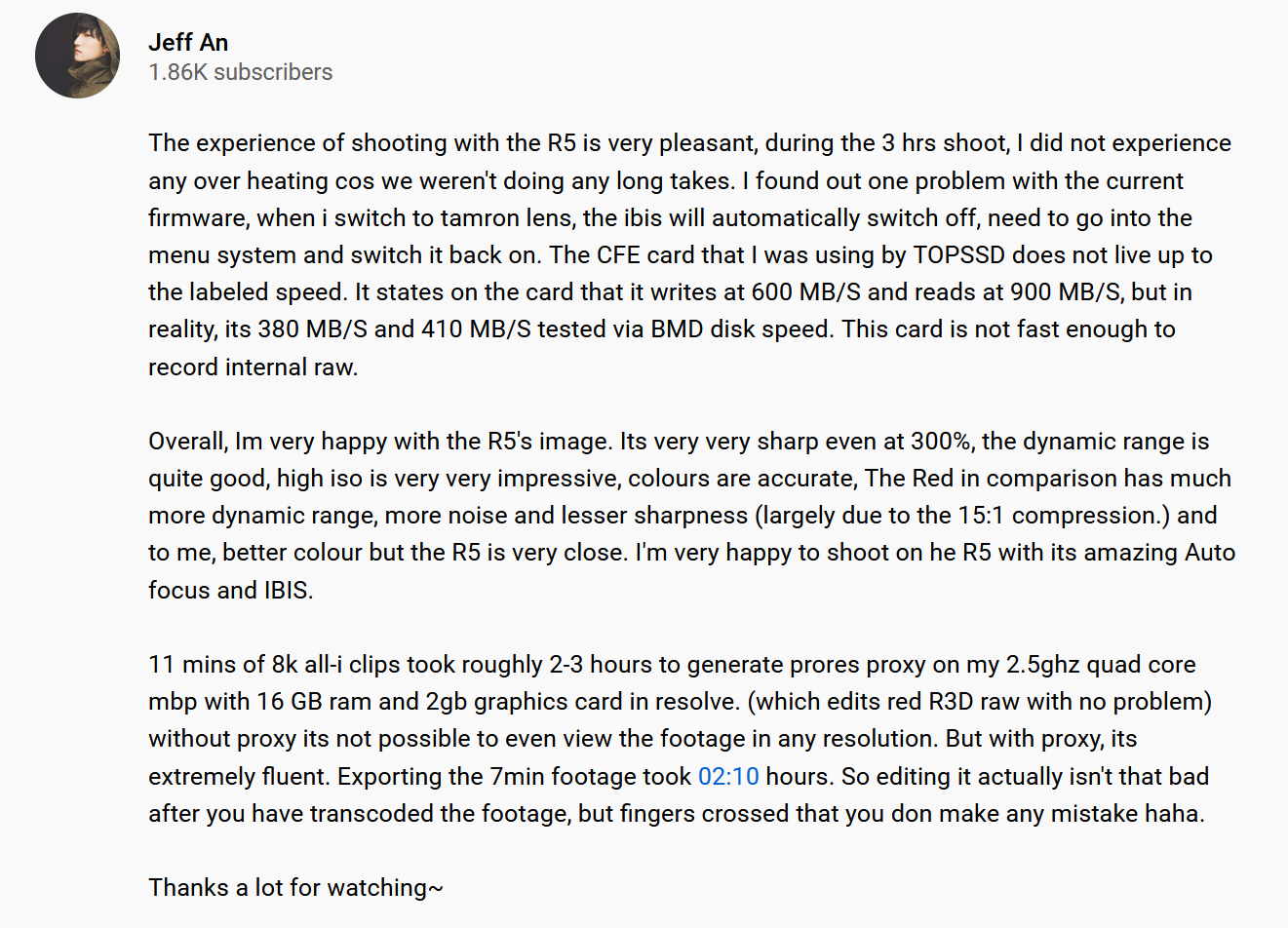Click 'record internal raw.' line
This screenshot has height=928, width=1288.
[254, 367]
